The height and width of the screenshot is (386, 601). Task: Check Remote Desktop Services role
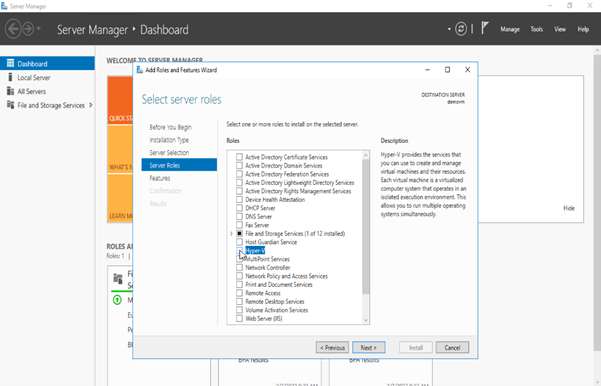click(239, 301)
